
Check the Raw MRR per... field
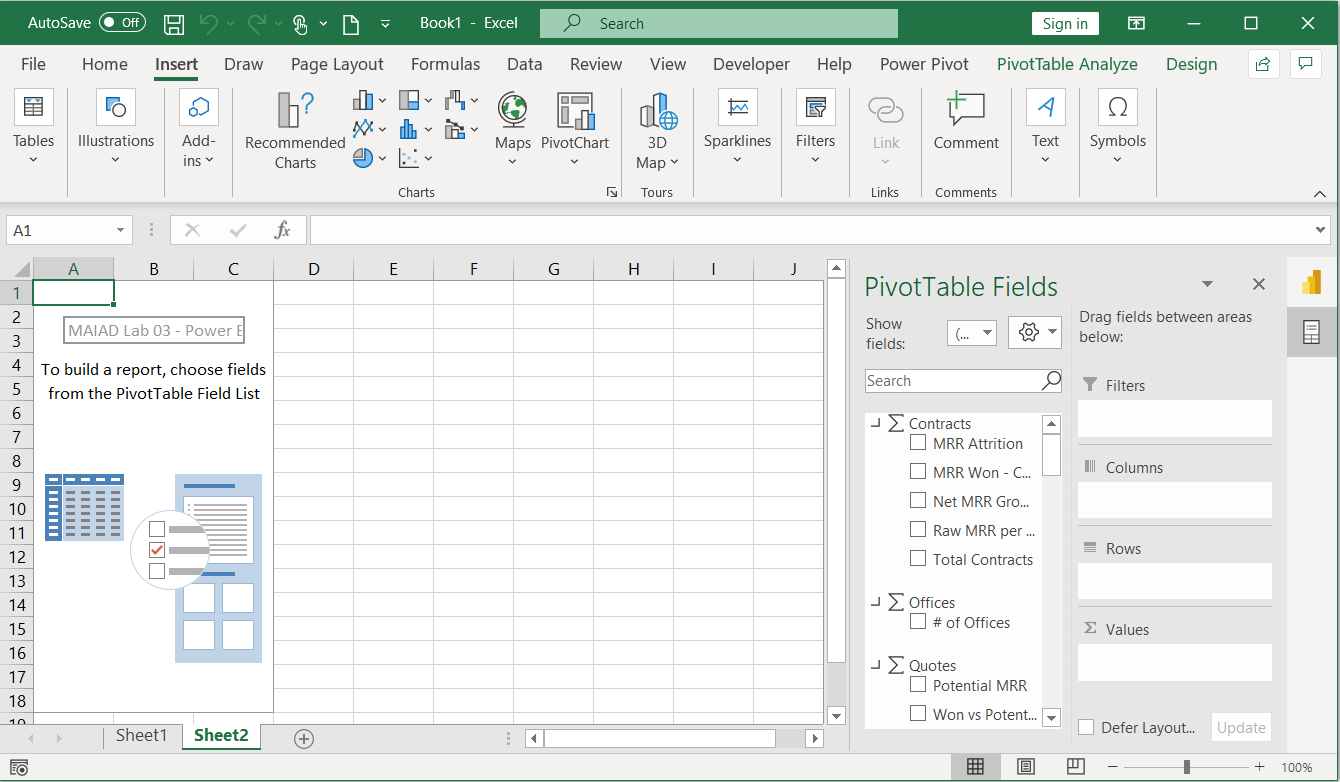click(918, 529)
